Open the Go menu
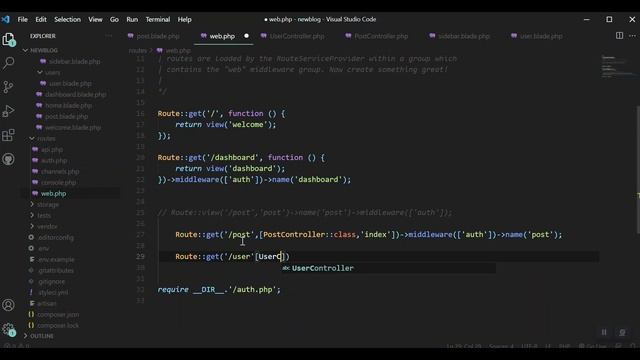This screenshot has width=640, height=360. pyautogui.click(x=114, y=19)
